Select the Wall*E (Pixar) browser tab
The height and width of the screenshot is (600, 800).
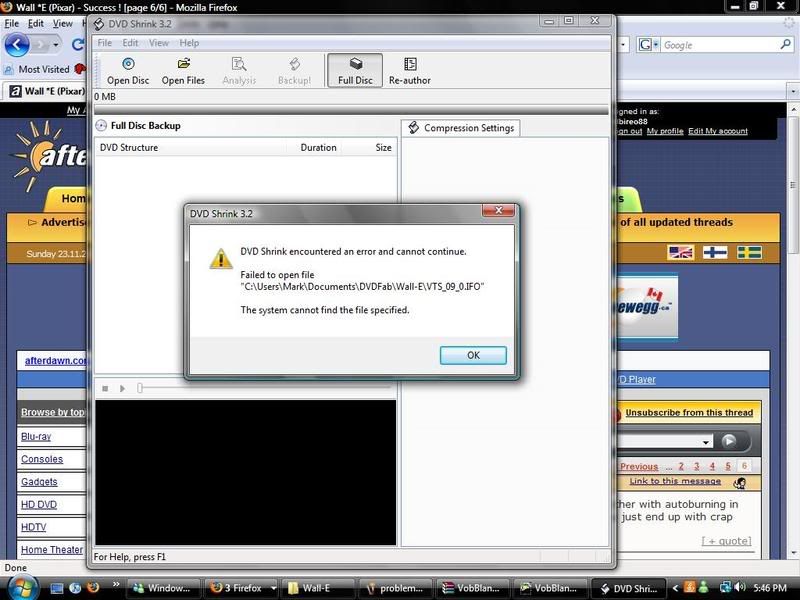click(47, 91)
